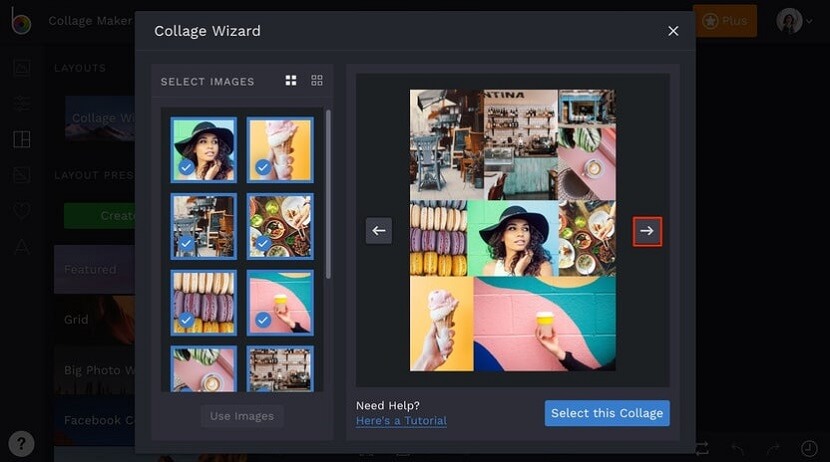Go back to previous collage layout arrow
Viewport: 830px width, 462px height.
378,231
